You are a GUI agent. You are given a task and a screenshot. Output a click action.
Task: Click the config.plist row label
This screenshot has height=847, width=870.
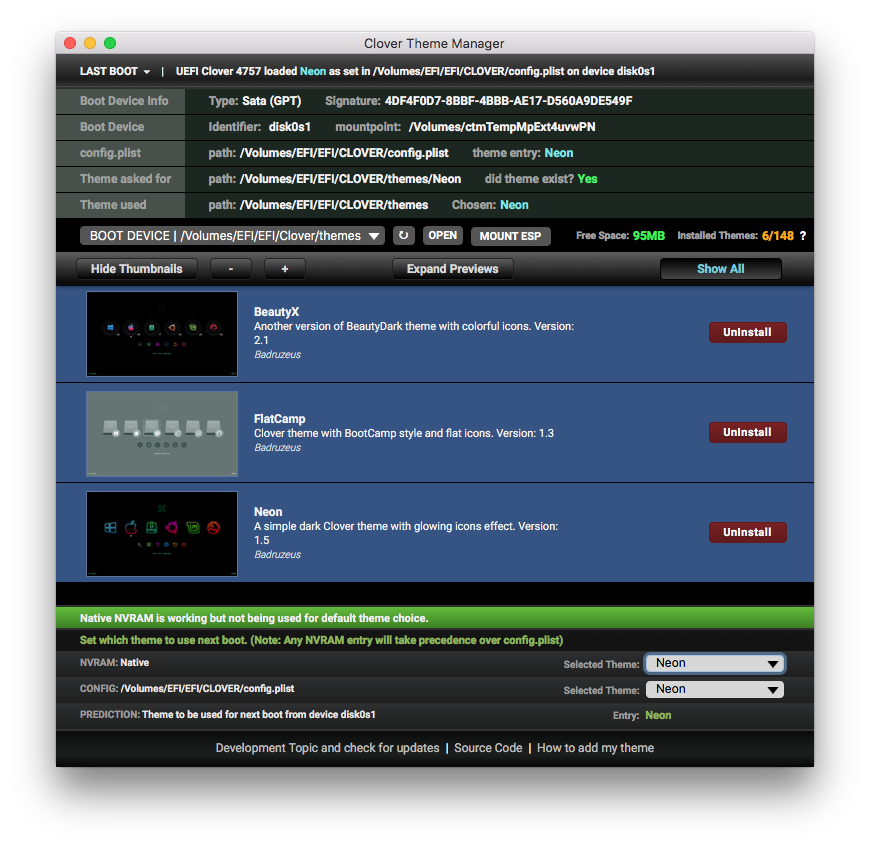(110, 153)
